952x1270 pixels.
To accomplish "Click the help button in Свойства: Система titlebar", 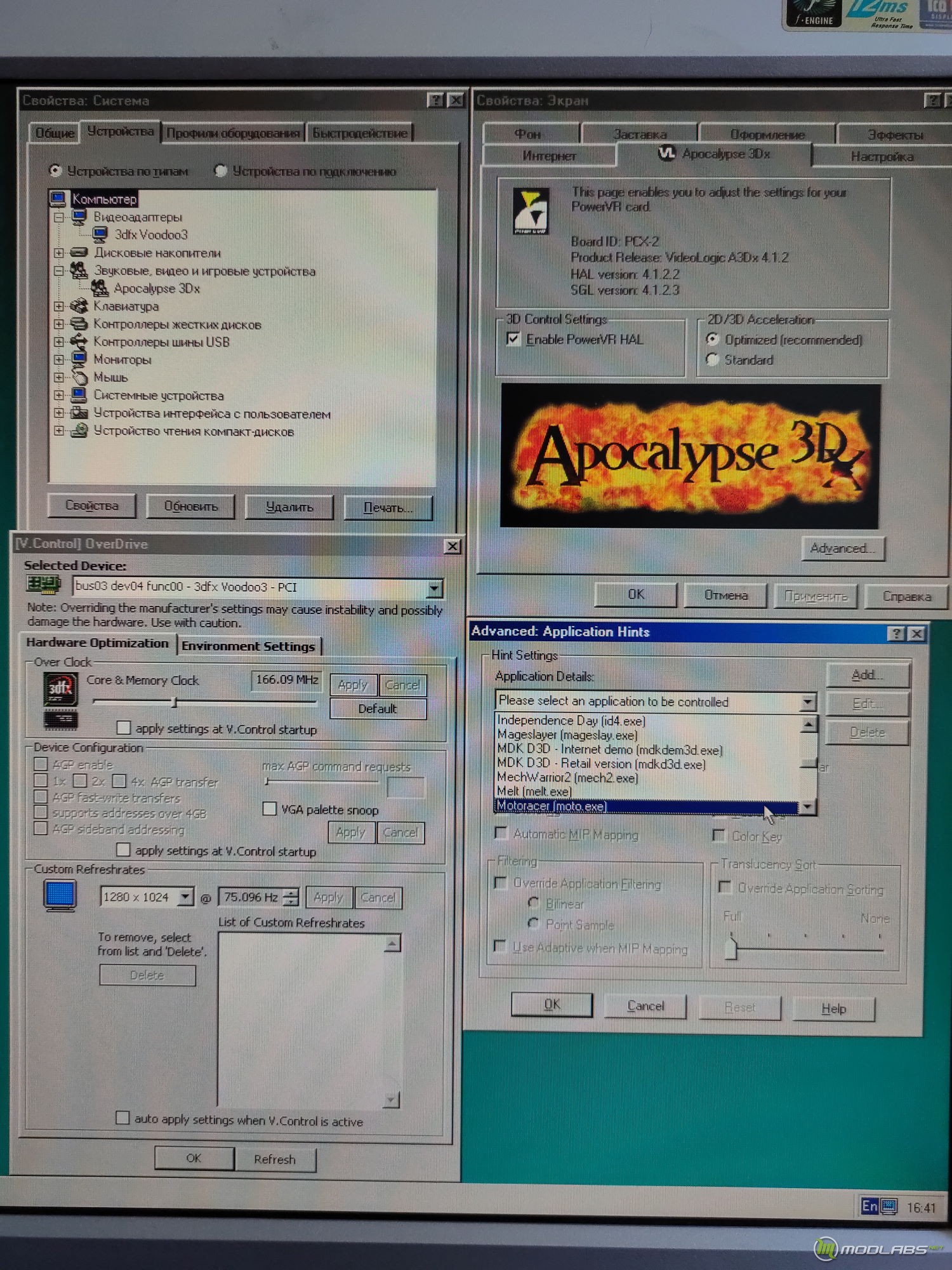I will pyautogui.click(x=435, y=100).
